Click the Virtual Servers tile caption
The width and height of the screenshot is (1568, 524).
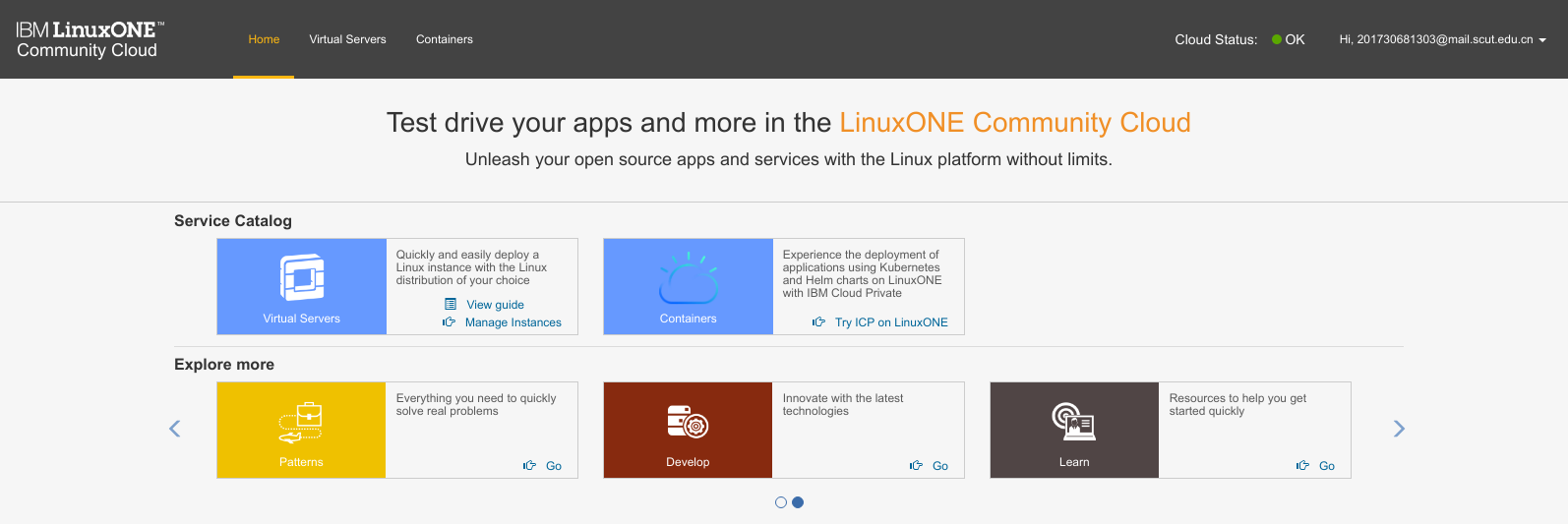point(301,319)
